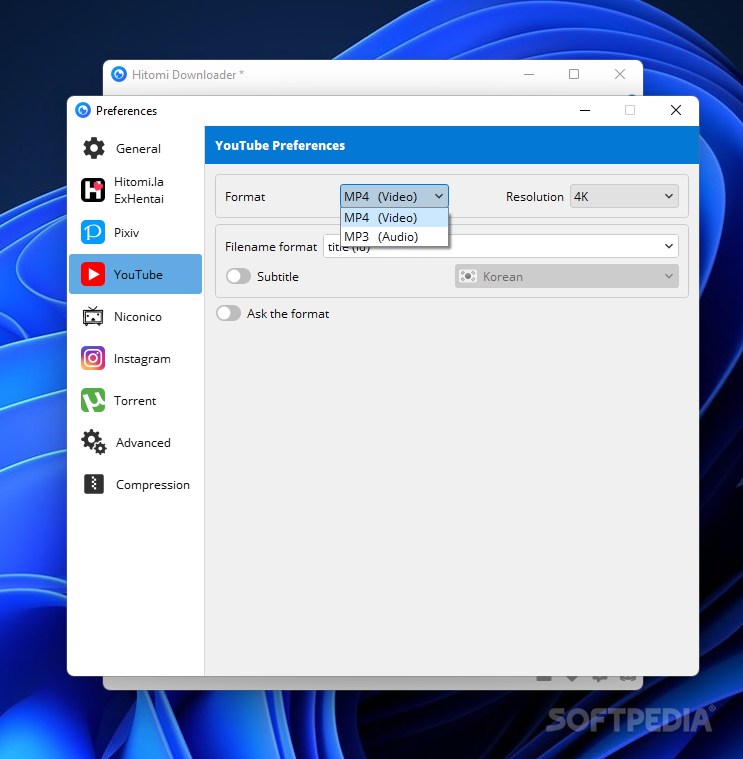Image resolution: width=743 pixels, height=759 pixels.
Task: Click the YouTube play icon in sidebar
Action: tap(93, 274)
